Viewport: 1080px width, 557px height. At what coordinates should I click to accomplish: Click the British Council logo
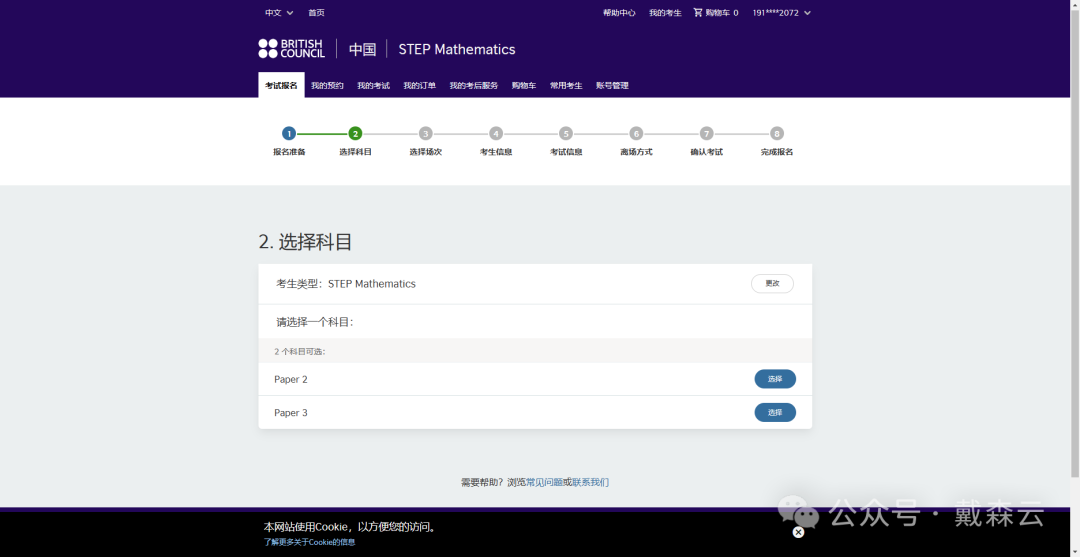pos(291,49)
